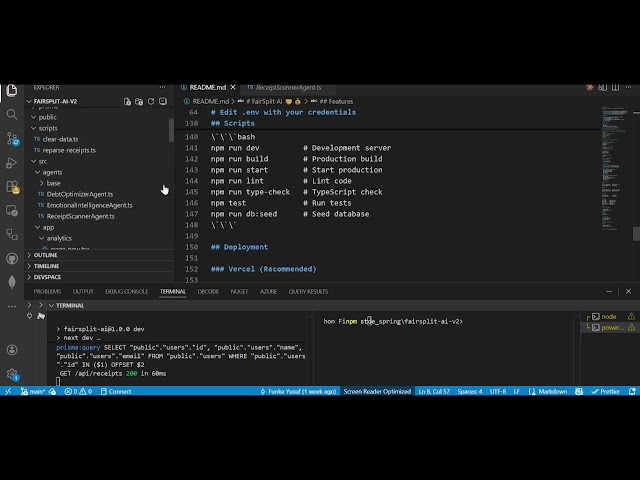Expand the OUTLINE section
The height and width of the screenshot is (480, 640).
(45, 255)
